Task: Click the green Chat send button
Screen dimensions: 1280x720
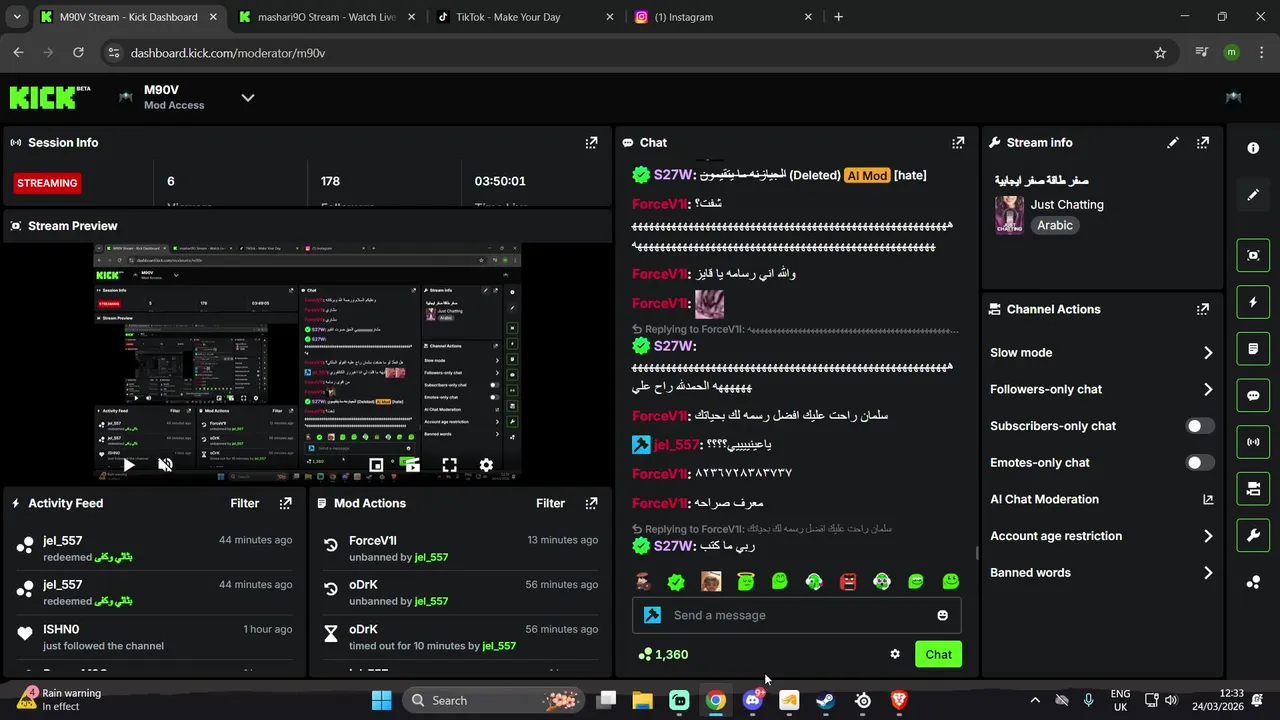Action: pyautogui.click(x=938, y=654)
